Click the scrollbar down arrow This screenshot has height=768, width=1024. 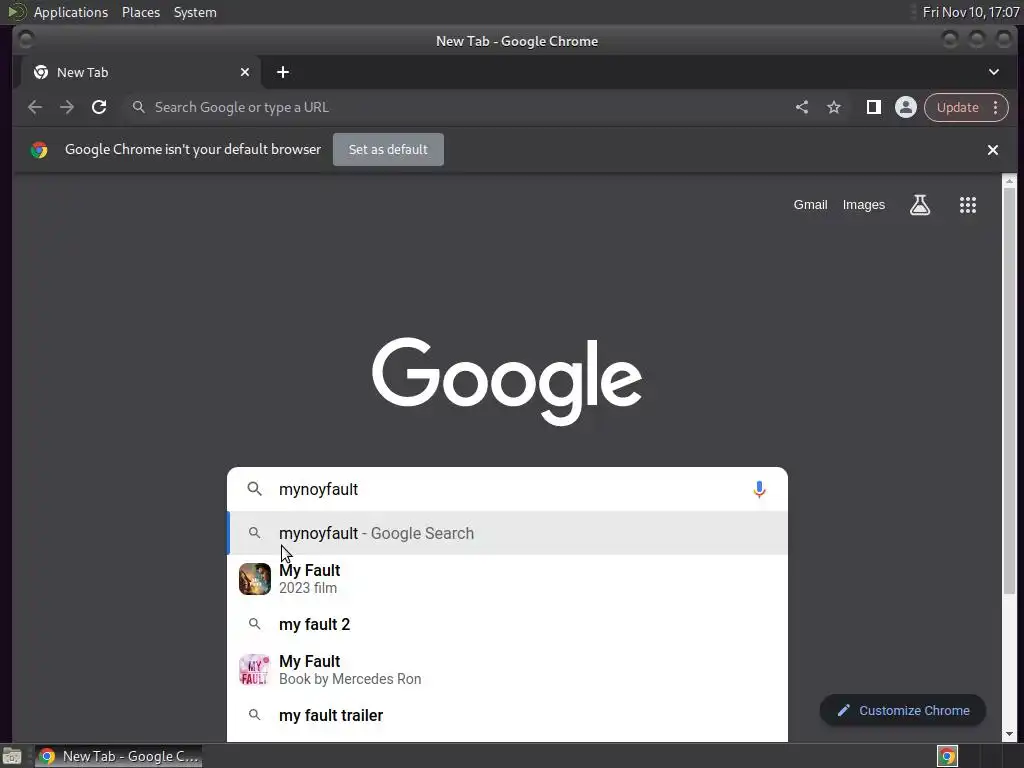(1010, 734)
